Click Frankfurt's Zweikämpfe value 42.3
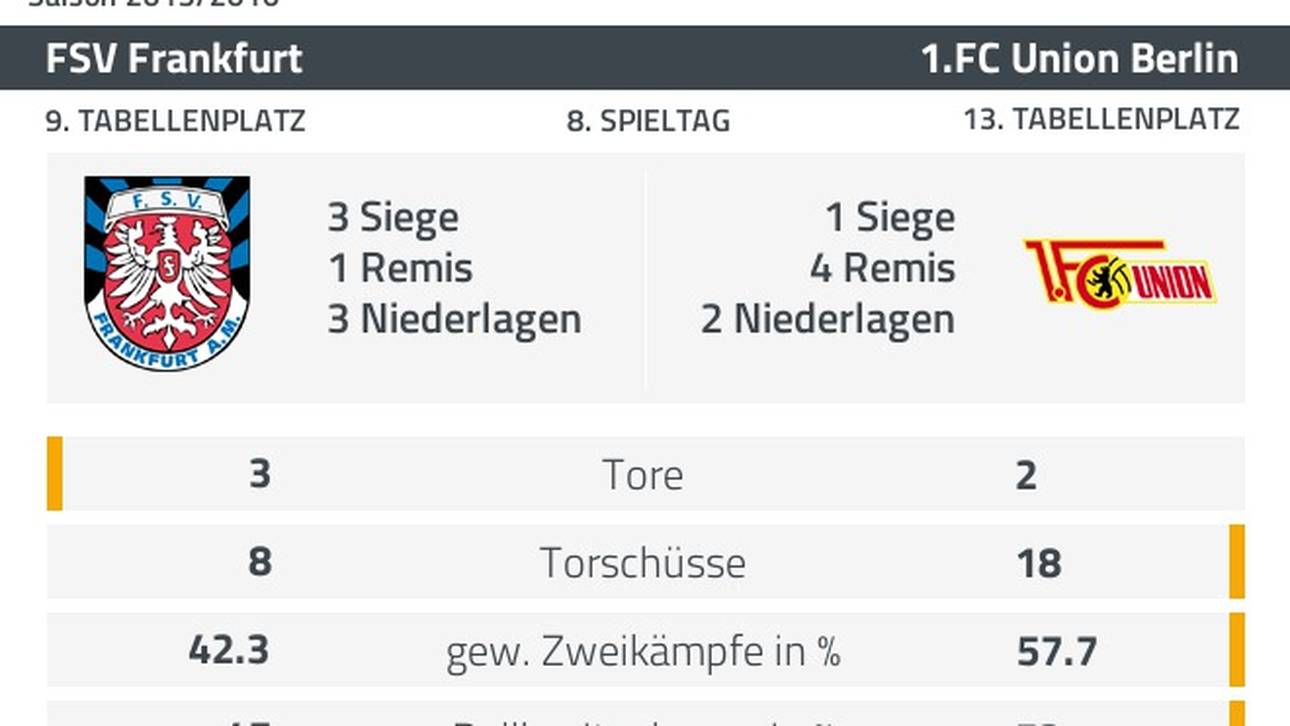This screenshot has height=726, width=1290. 229,650
